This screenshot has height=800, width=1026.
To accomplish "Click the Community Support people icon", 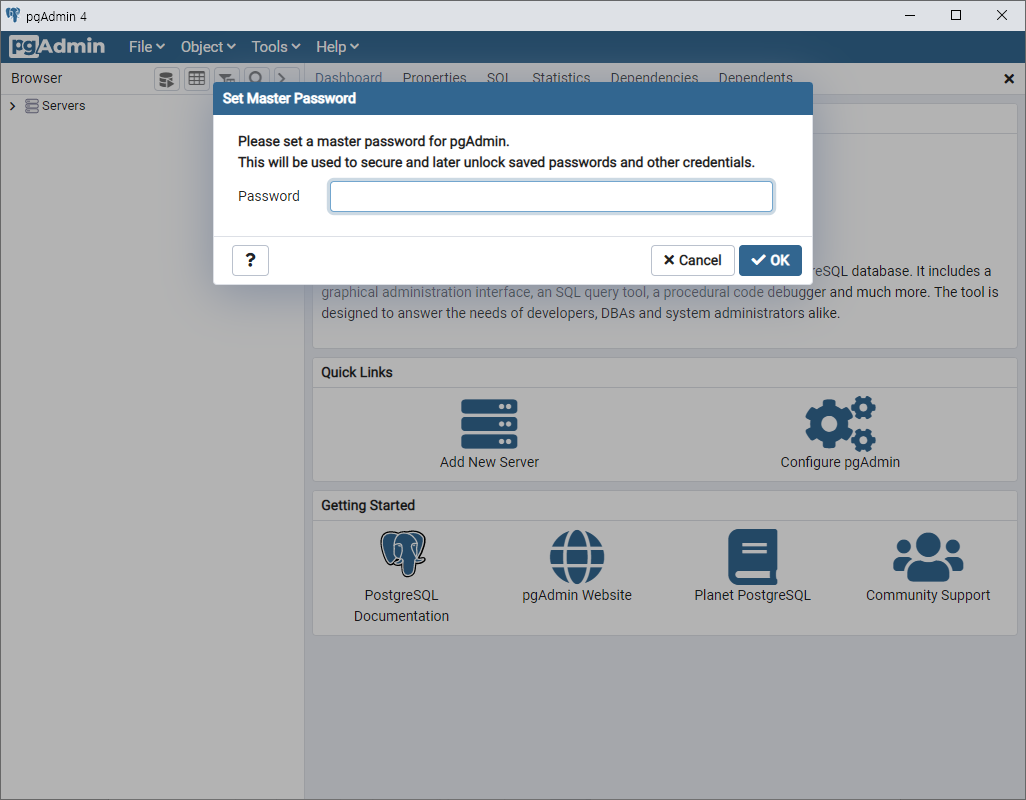I will pos(928,557).
